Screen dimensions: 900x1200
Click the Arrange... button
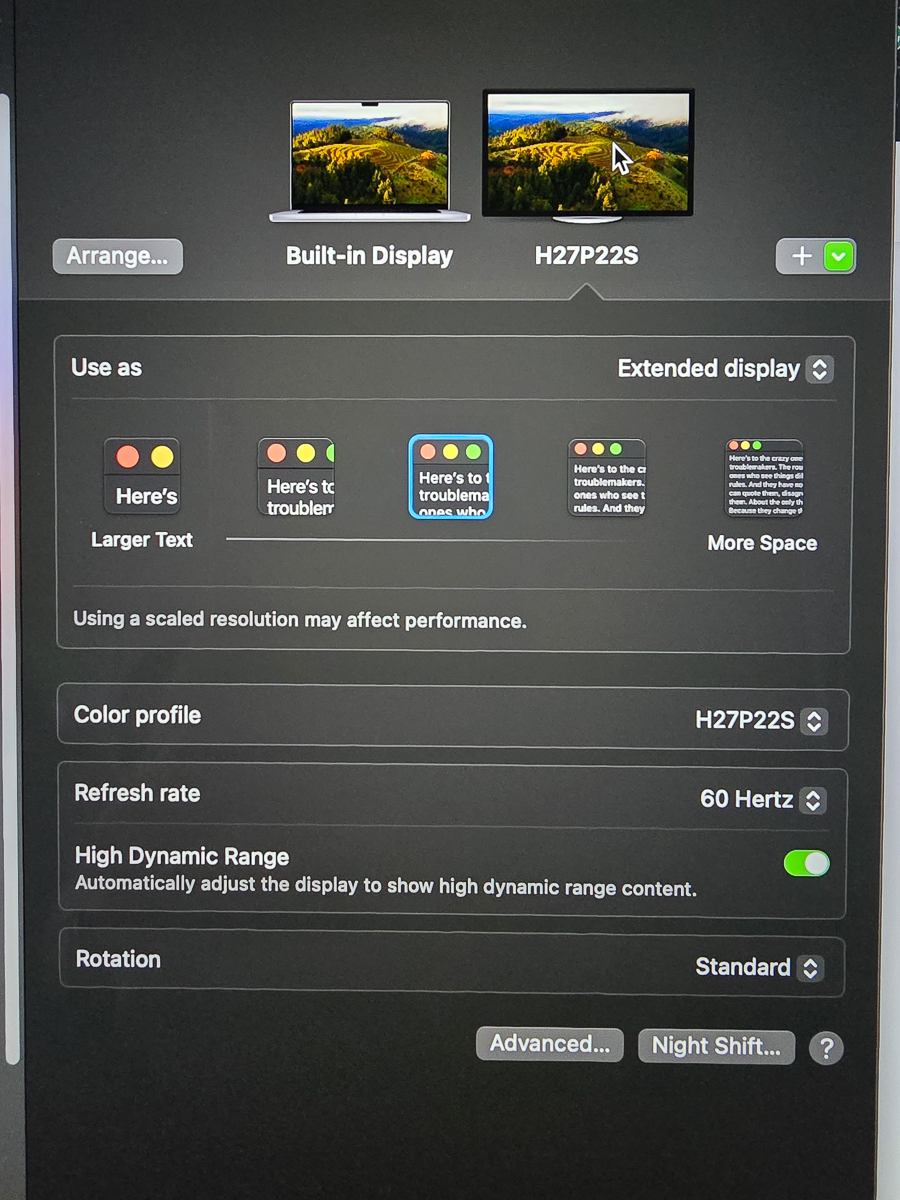(117, 257)
